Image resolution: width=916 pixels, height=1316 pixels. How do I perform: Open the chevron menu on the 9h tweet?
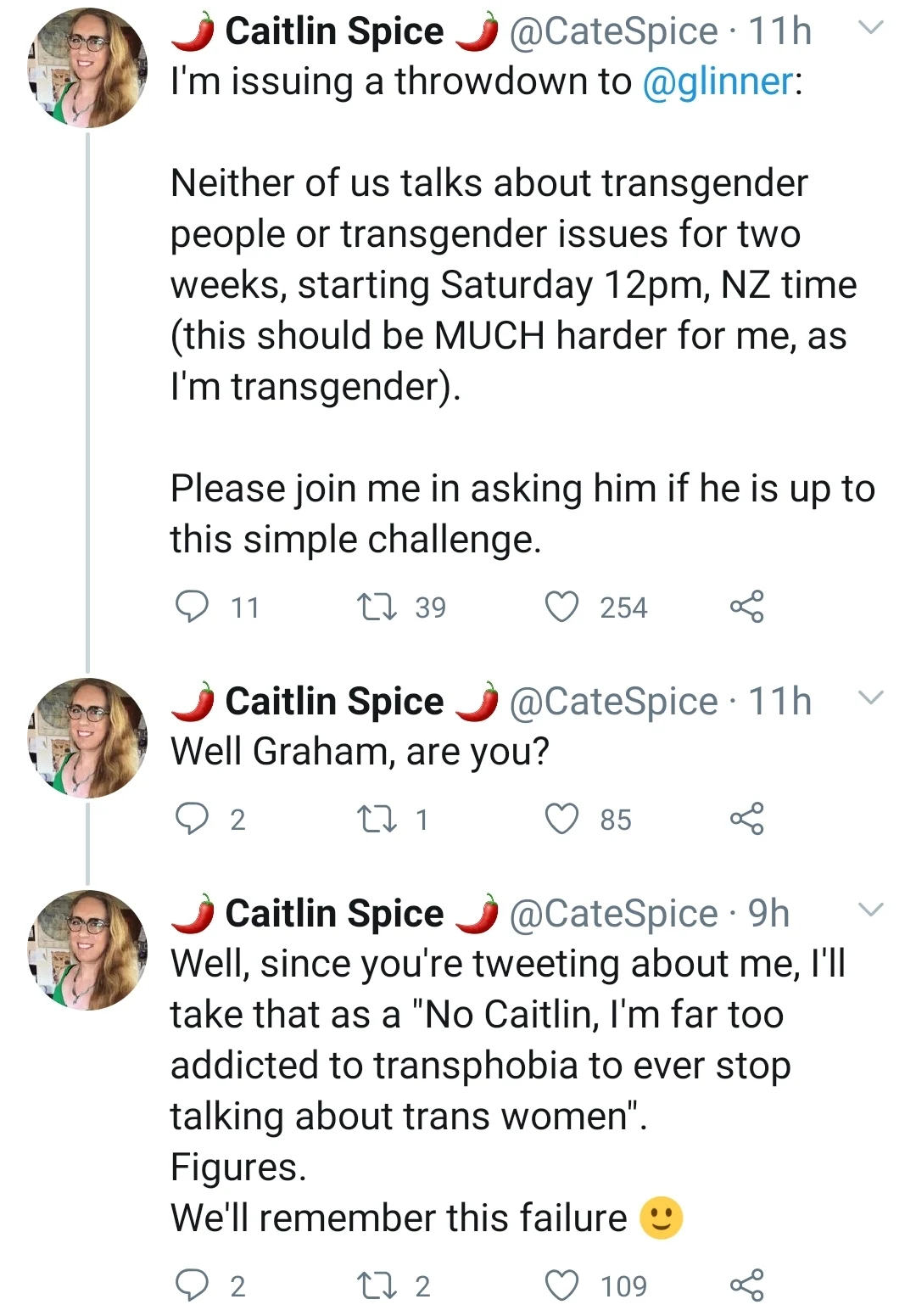tap(871, 910)
